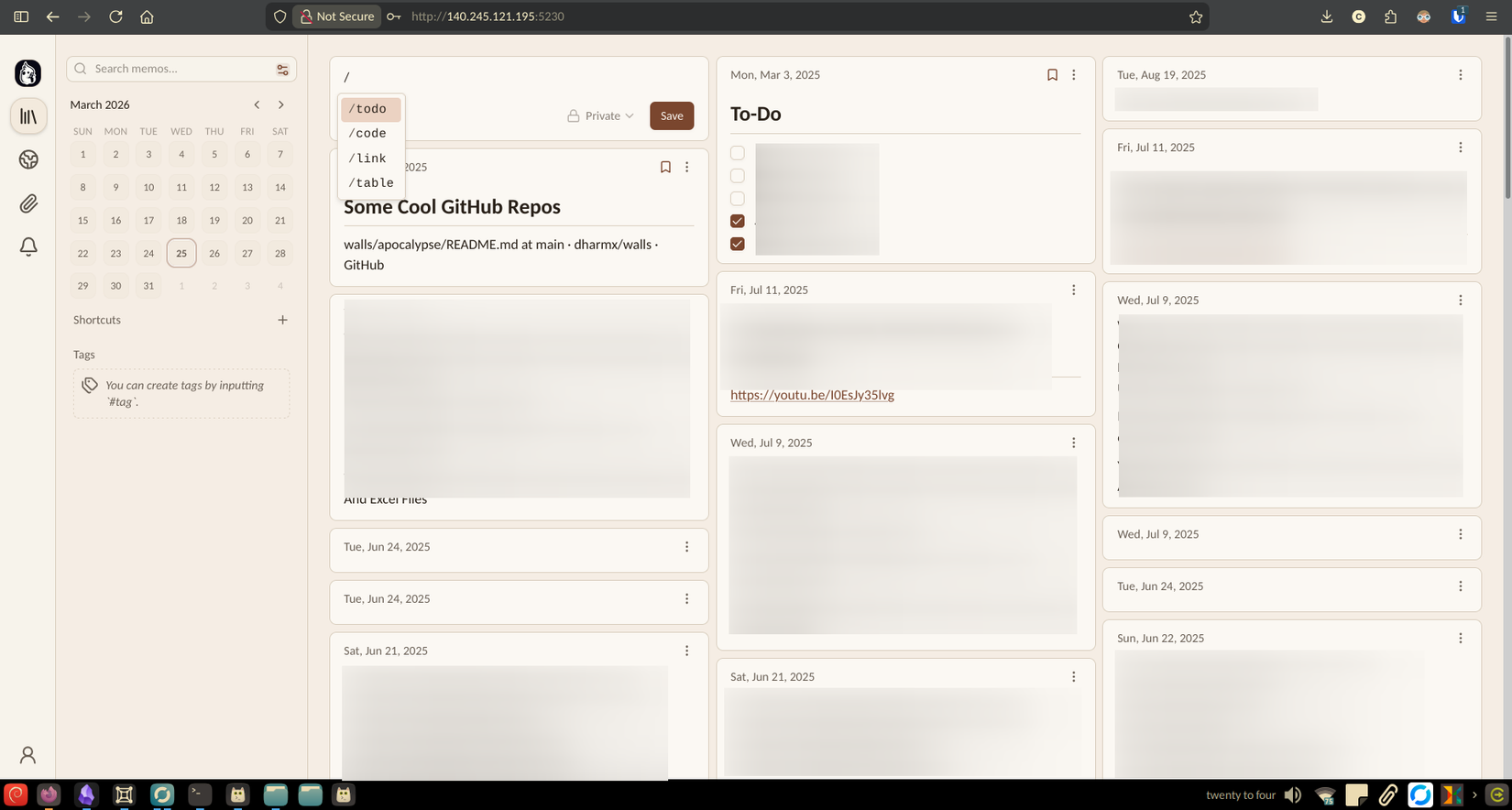Open the Inbox bell notifications

(28, 246)
